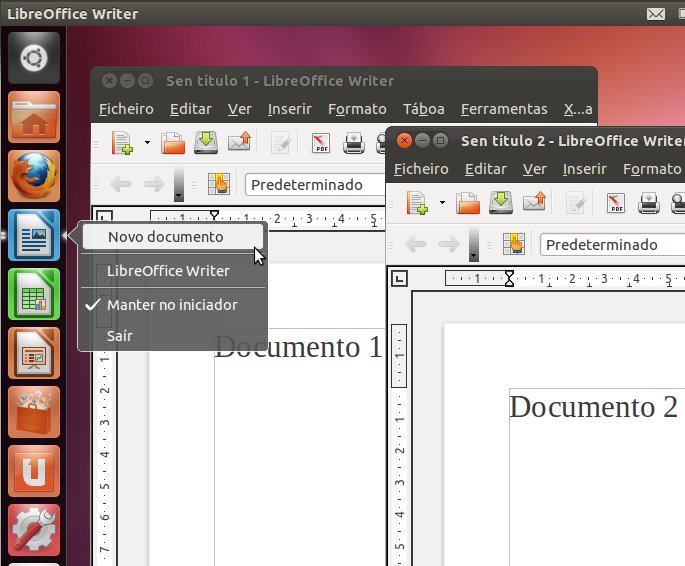Open Ver menu in Sen título 2
Image resolution: width=685 pixels, height=566 pixels.
[534, 169]
